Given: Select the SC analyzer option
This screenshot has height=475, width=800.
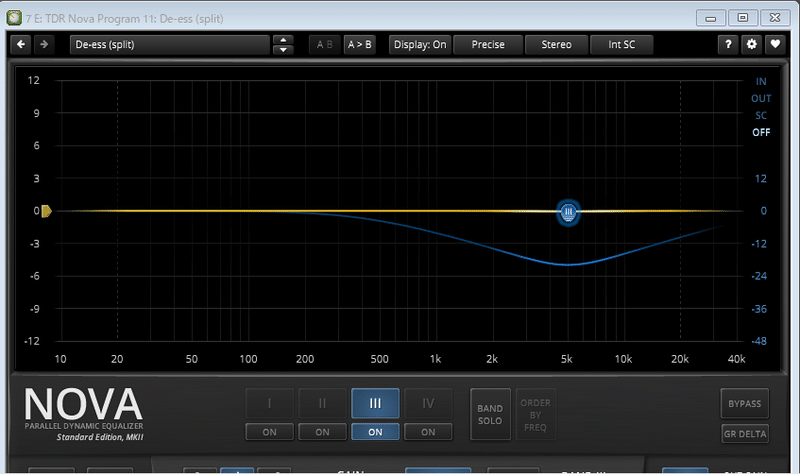Looking at the screenshot, I should (x=761, y=115).
